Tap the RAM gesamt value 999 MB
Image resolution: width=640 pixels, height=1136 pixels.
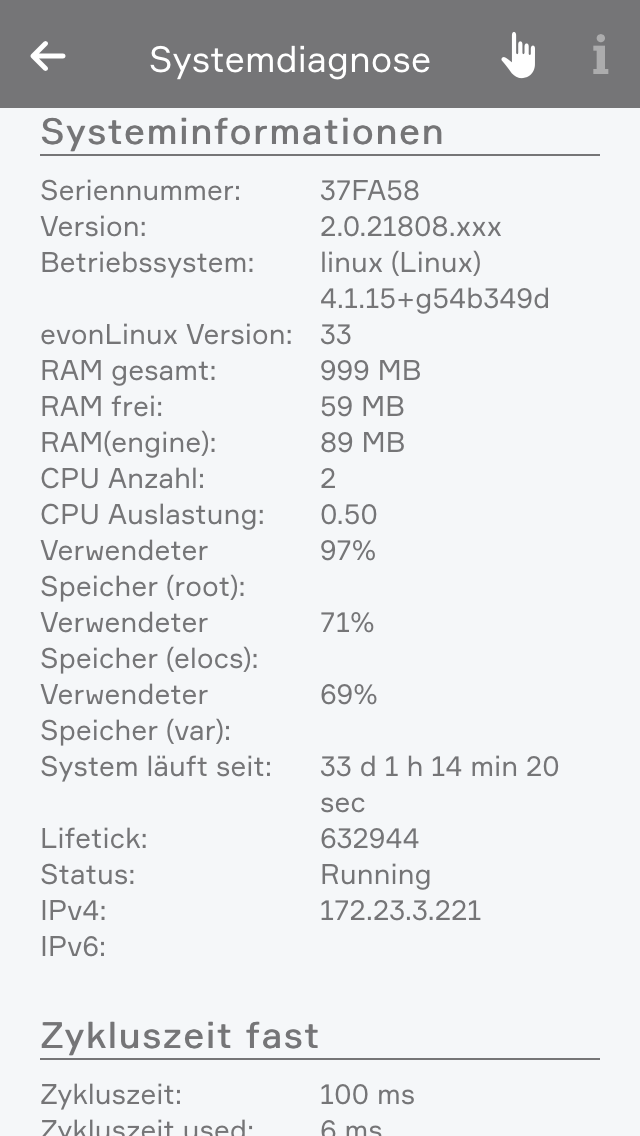[370, 371]
